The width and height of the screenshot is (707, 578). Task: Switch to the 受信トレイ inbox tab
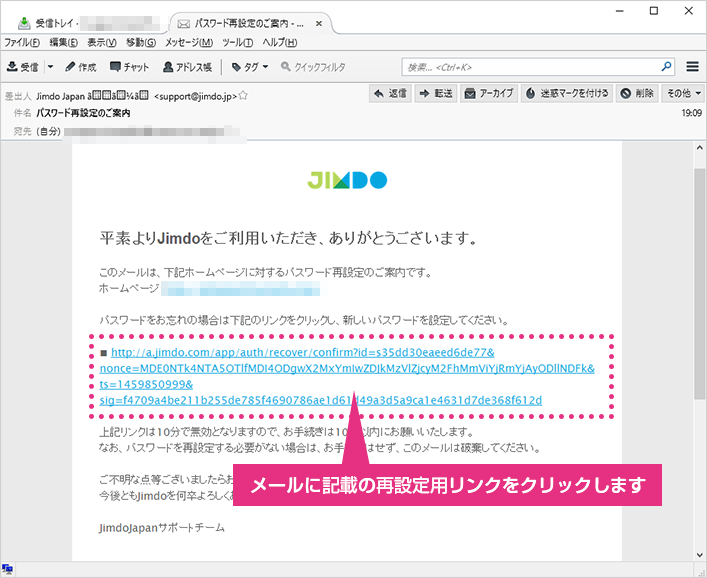click(88, 23)
